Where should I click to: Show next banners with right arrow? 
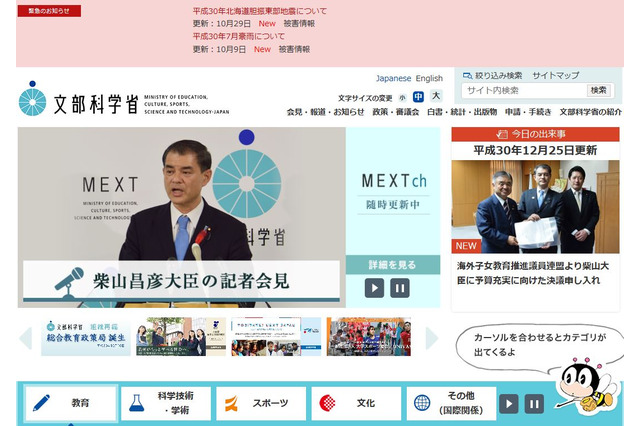pos(432,338)
